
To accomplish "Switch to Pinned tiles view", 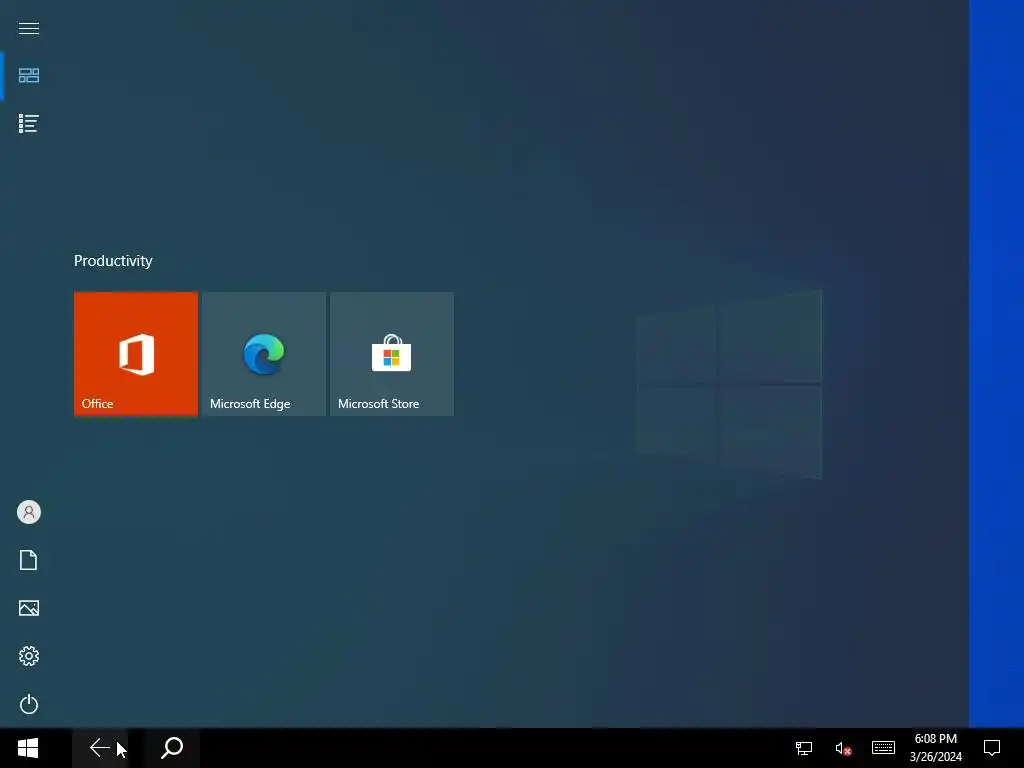I will pyautogui.click(x=29, y=76).
